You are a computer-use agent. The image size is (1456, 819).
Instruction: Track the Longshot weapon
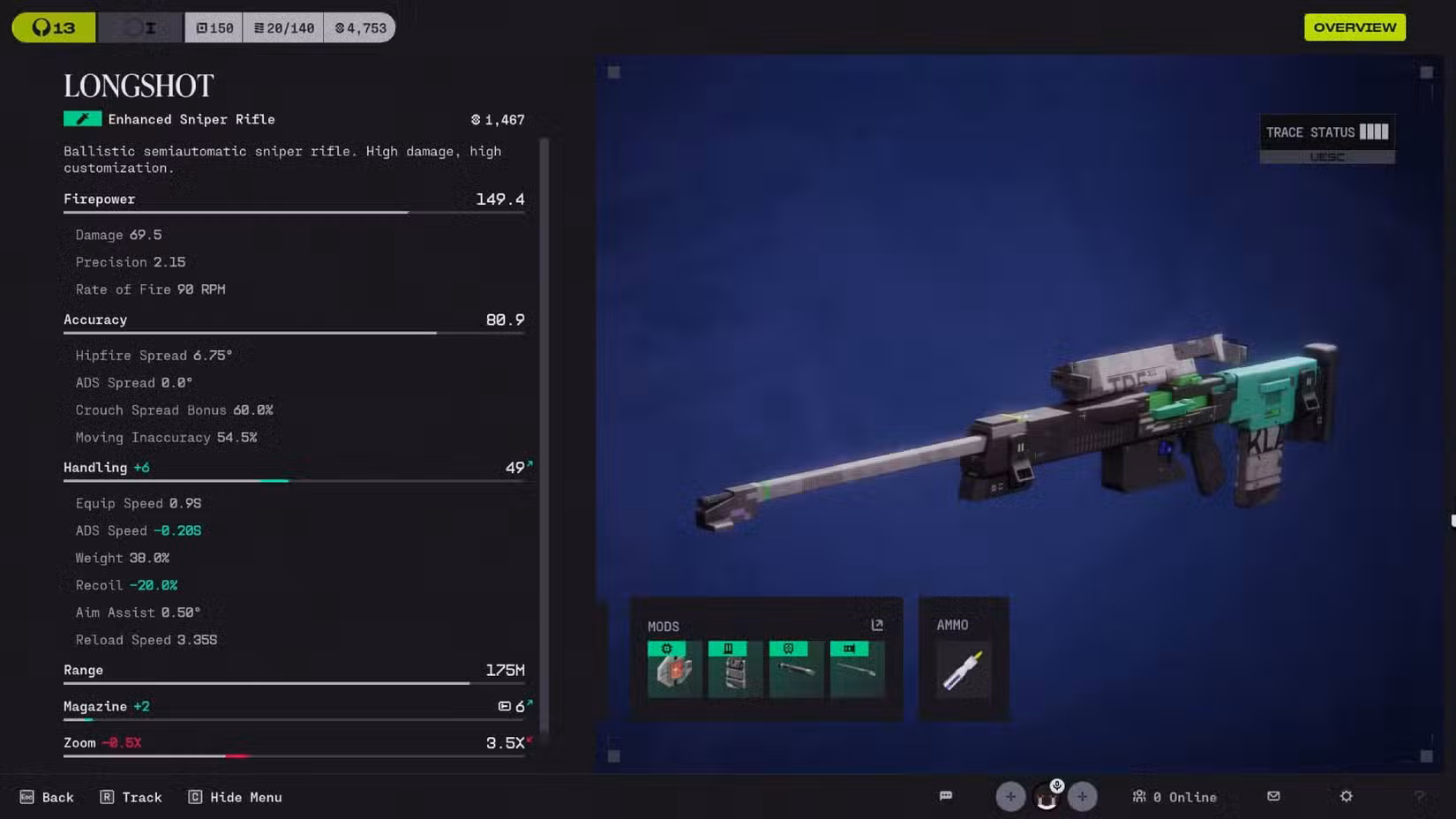[x=131, y=797]
